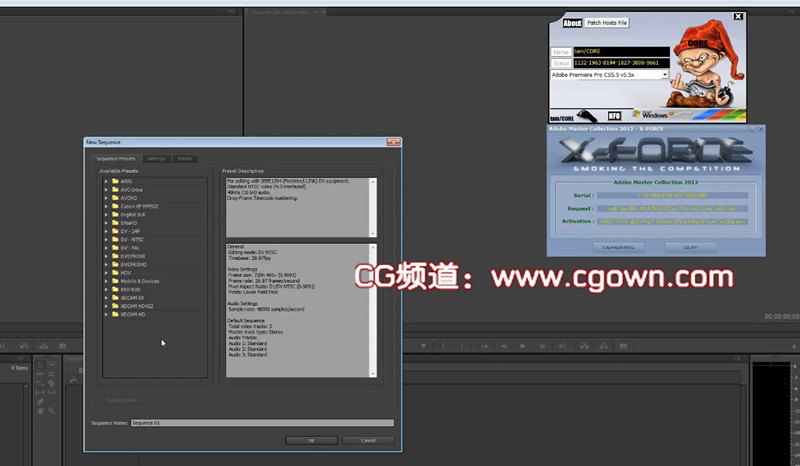The width and height of the screenshot is (800, 466).
Task: Select the Zoom magnifier tool
Action: (51, 411)
